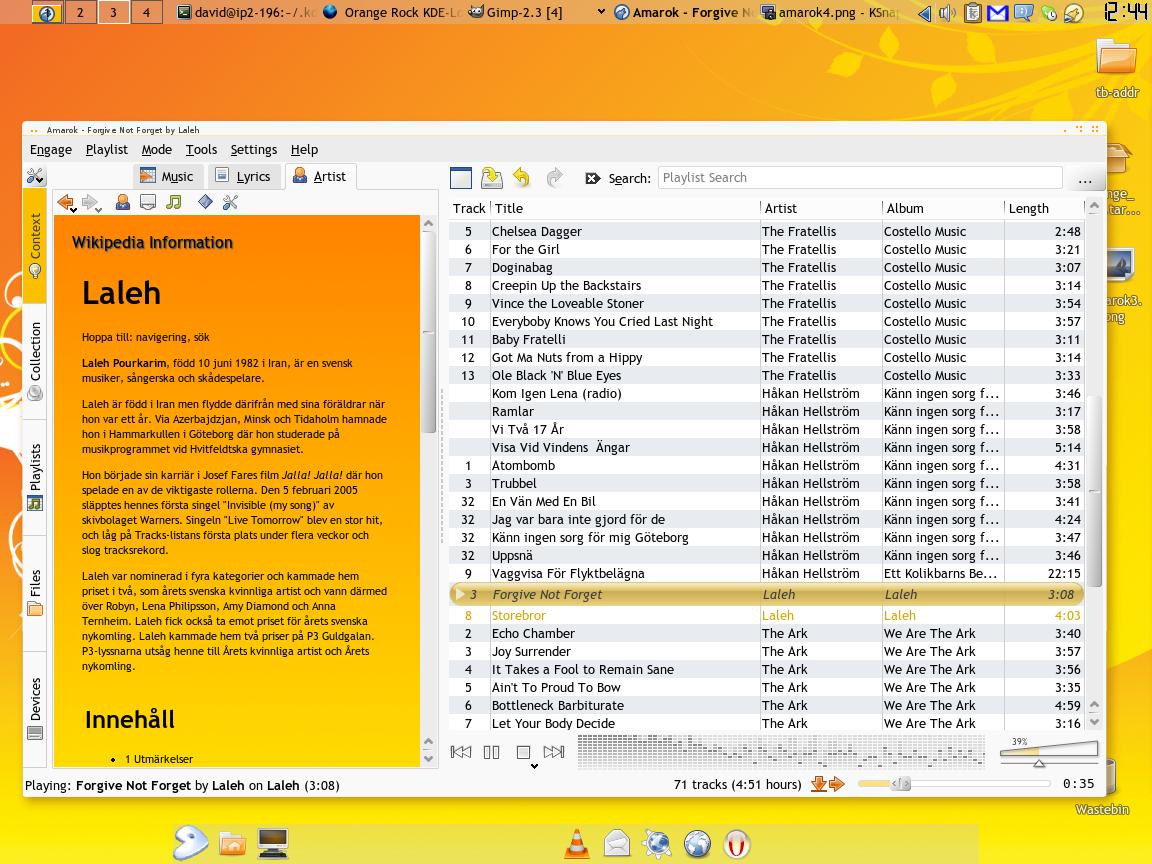Screen dimensions: 1152x864
Task: Open the globe browser icon in bottom dock
Action: pyautogui.click(x=697, y=844)
